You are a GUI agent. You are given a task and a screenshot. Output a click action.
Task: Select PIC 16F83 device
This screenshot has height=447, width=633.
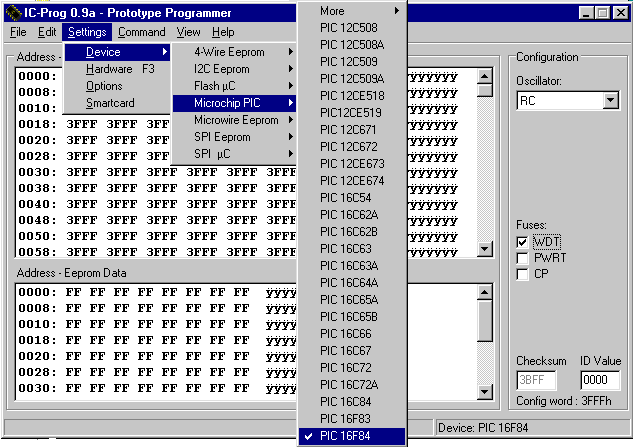click(x=352, y=419)
